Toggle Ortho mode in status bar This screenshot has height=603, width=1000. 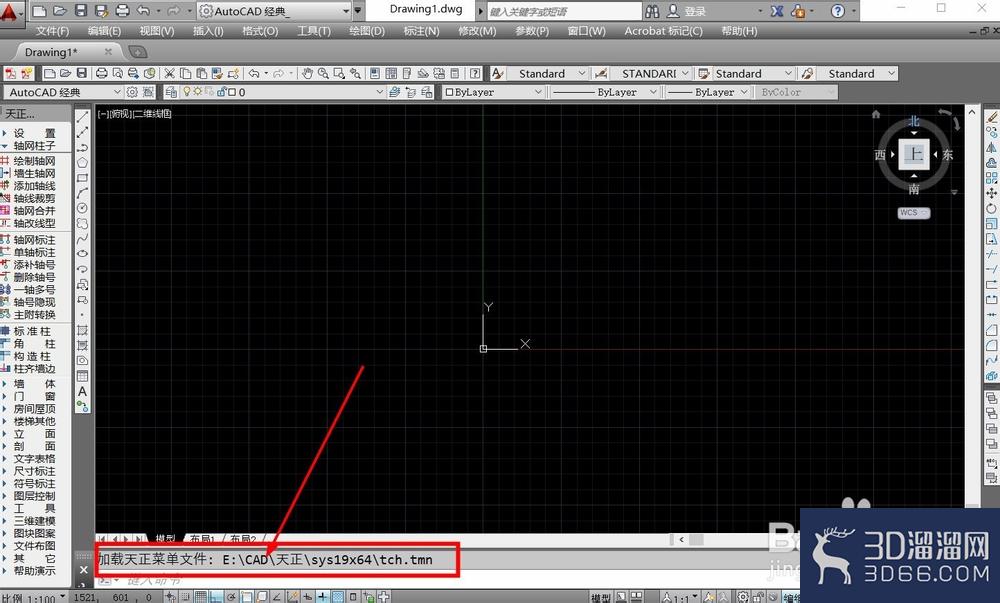[216, 597]
